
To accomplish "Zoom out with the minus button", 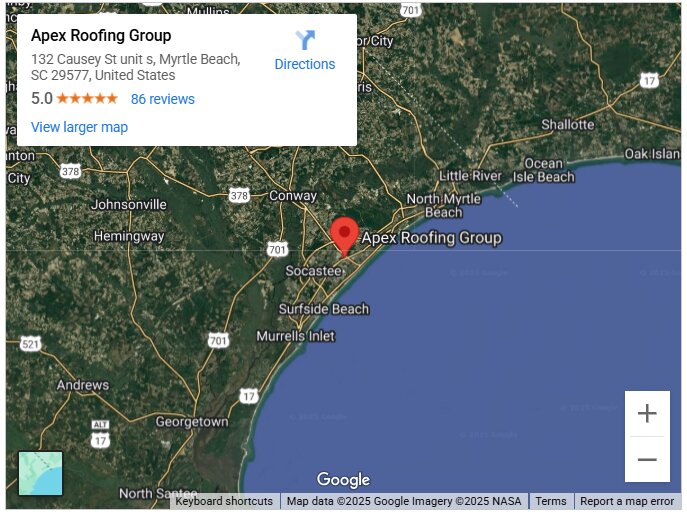I will pyautogui.click(x=647, y=459).
